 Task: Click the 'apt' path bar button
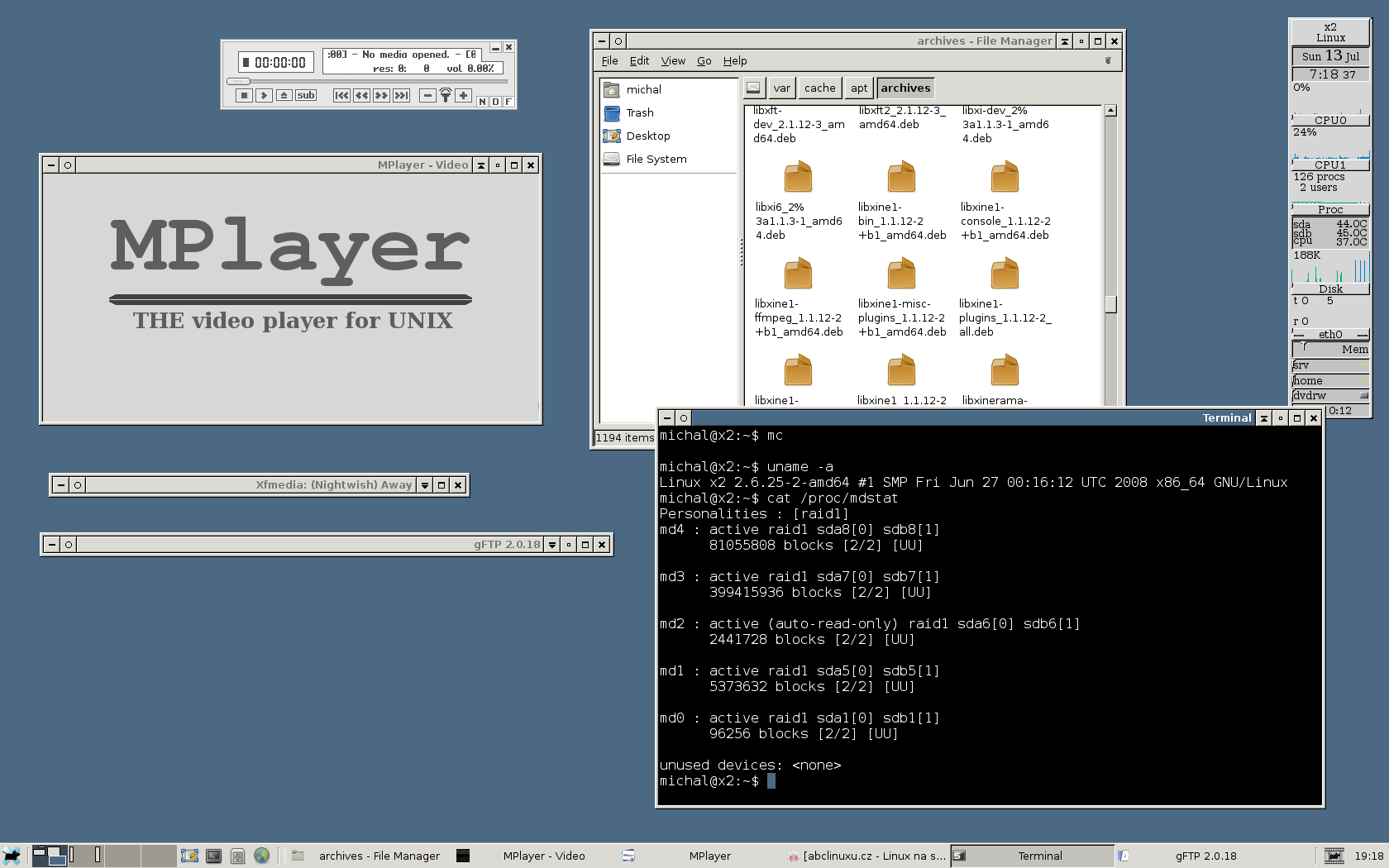click(859, 88)
